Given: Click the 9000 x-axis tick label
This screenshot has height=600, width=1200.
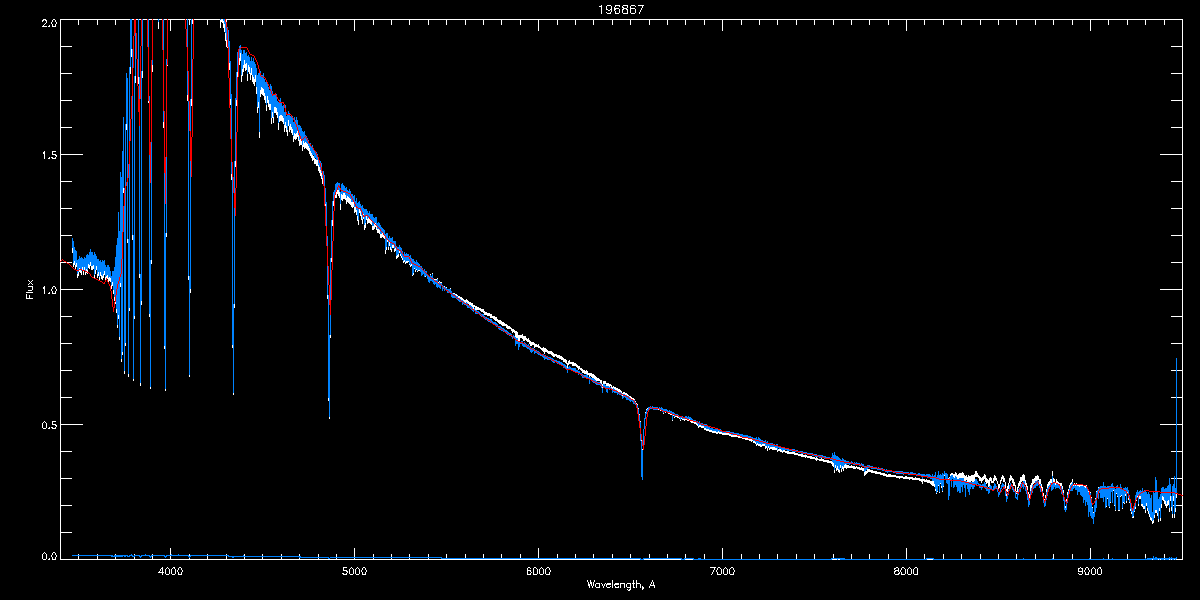Looking at the screenshot, I should pos(1090,571).
